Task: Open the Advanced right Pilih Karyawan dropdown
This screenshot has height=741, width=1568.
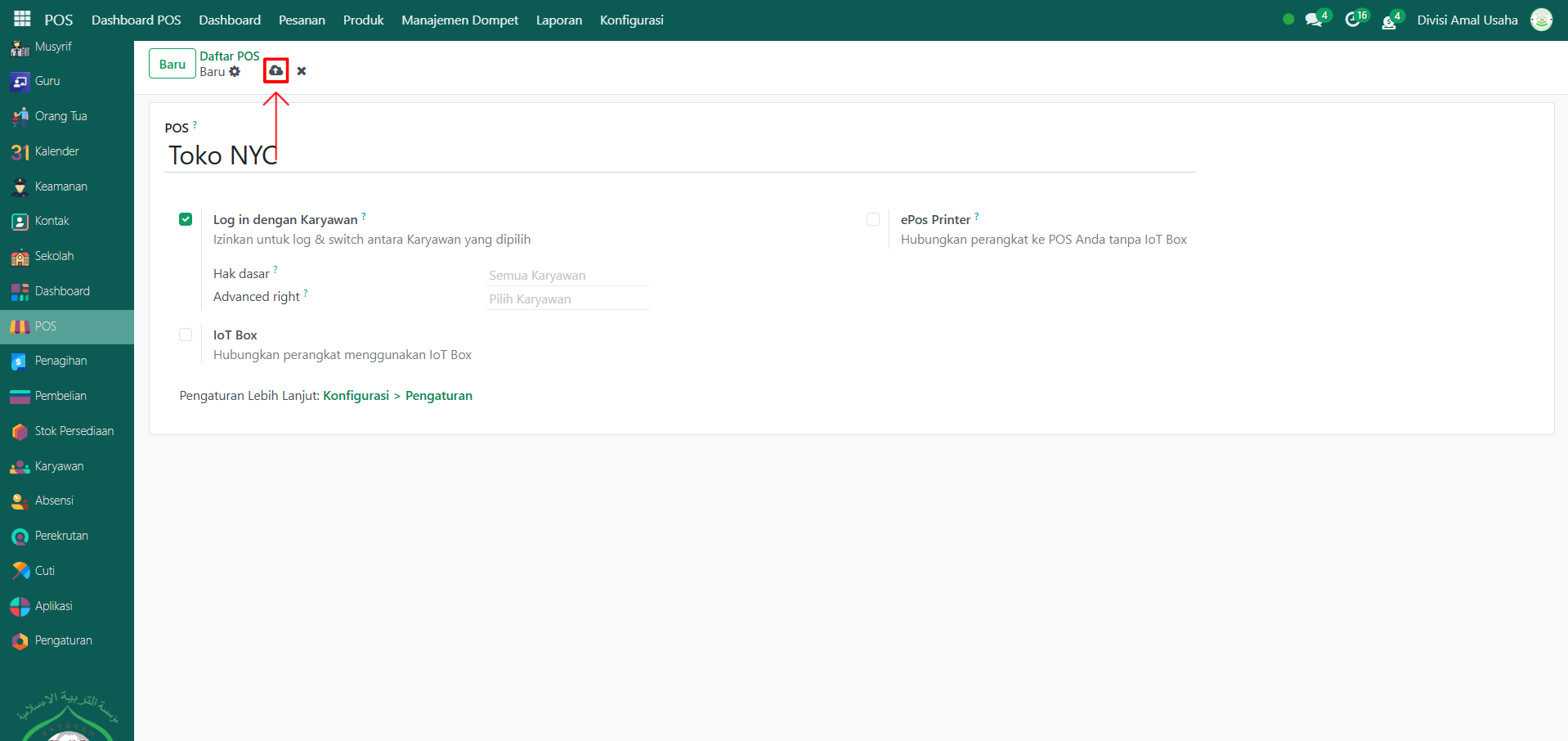Action: [567, 299]
